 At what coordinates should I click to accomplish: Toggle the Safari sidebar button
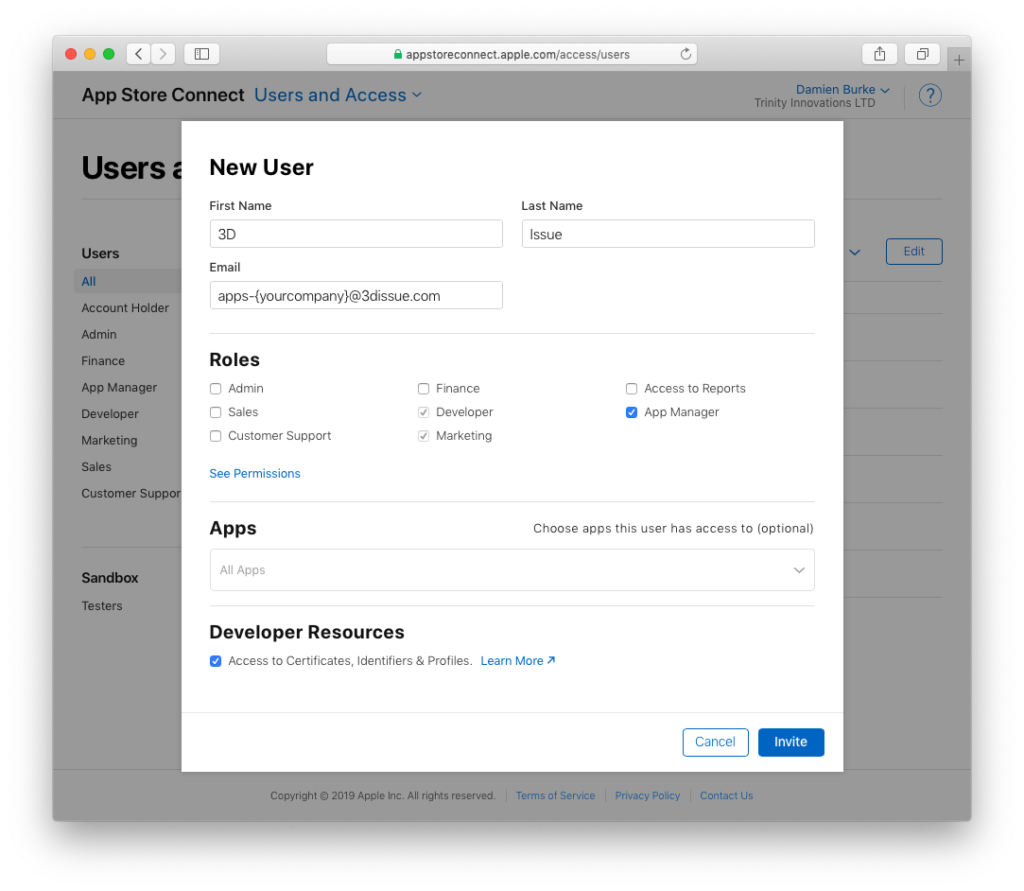coord(202,54)
